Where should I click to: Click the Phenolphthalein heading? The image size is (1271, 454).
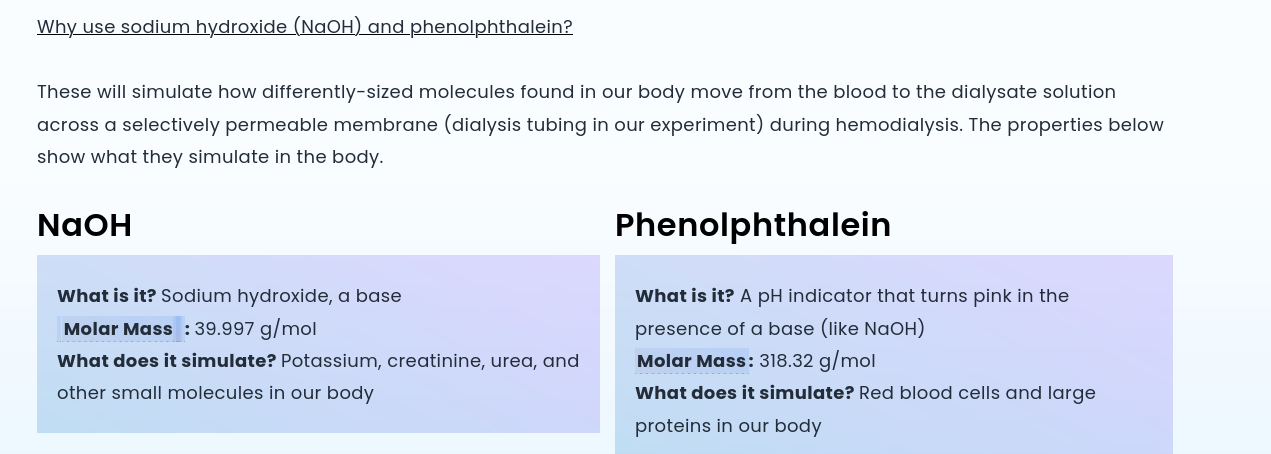click(x=752, y=225)
